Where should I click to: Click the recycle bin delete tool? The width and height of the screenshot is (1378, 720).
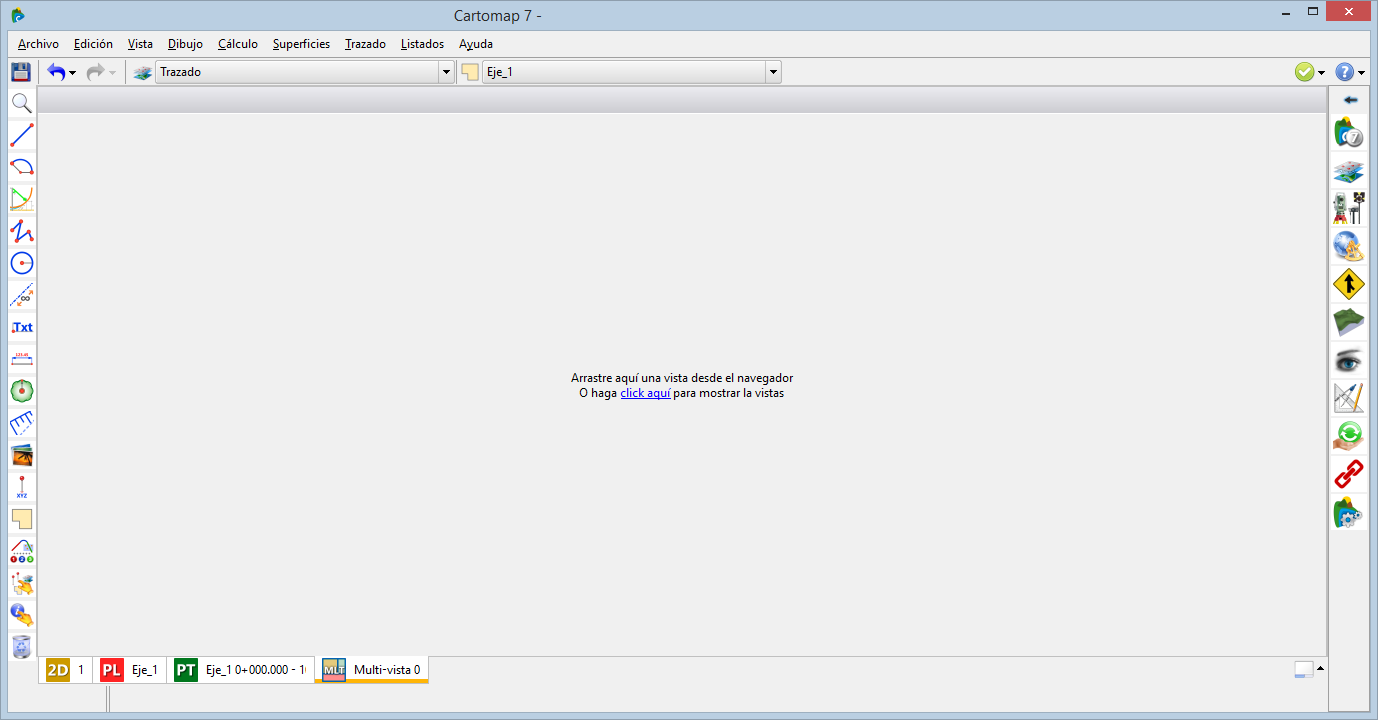click(x=21, y=647)
